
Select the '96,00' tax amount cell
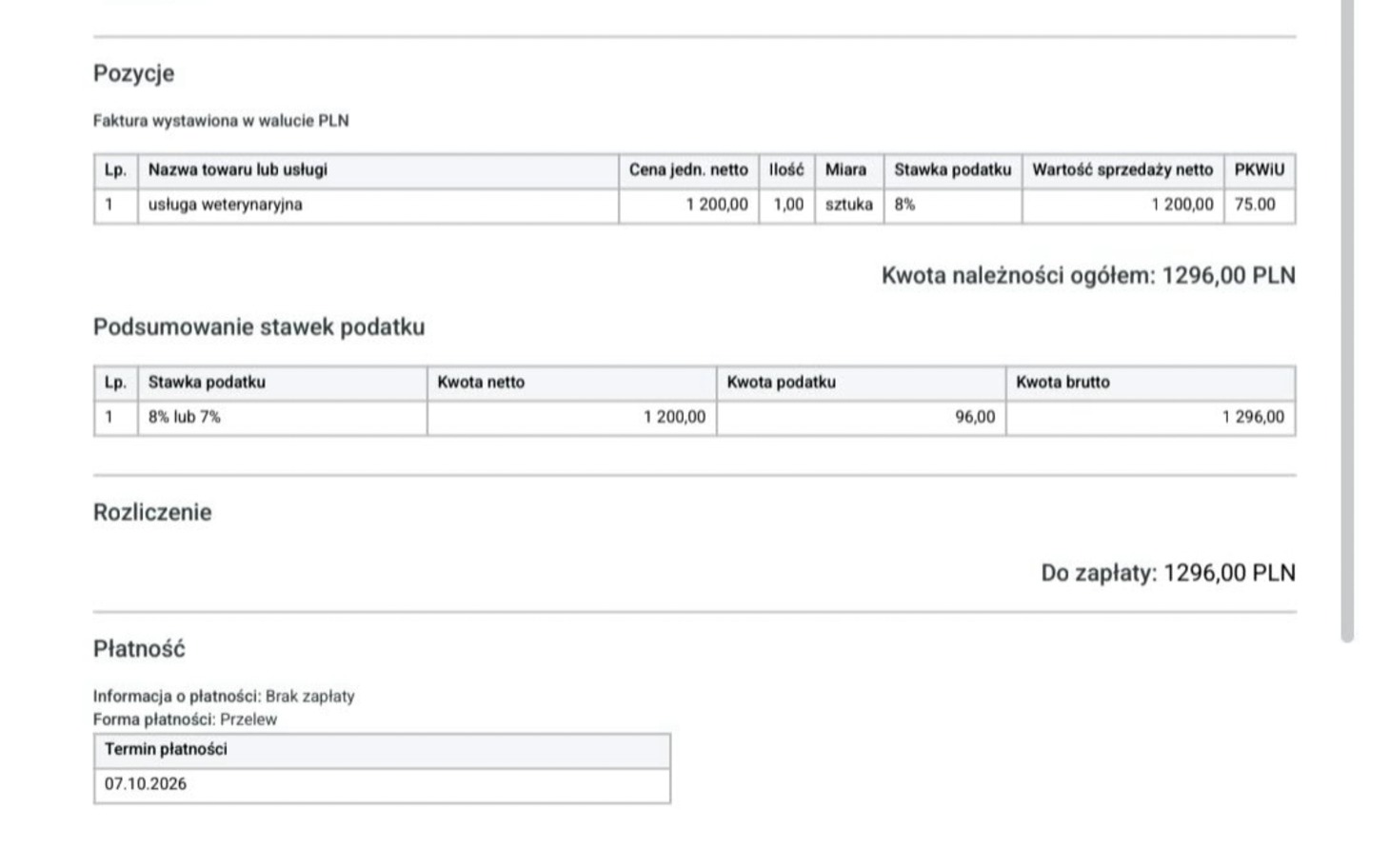pyautogui.click(x=861, y=418)
